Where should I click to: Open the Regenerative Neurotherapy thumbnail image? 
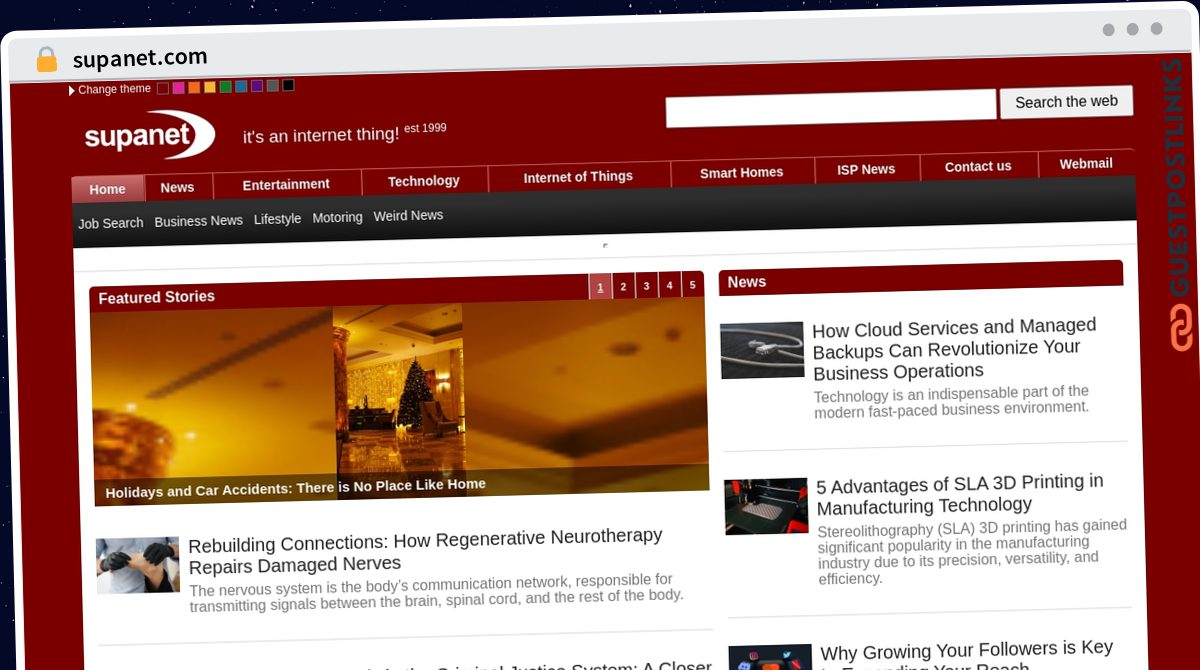138,565
